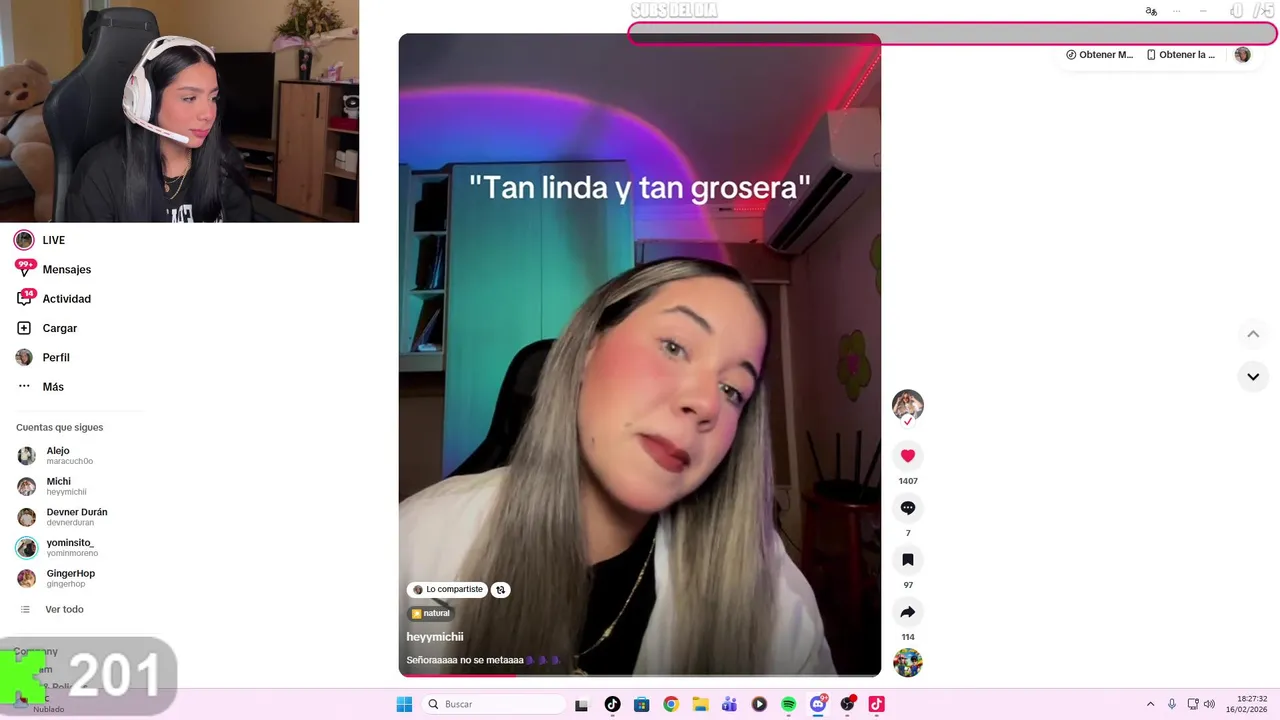Image resolution: width=1280 pixels, height=720 pixels.
Task: Seek on the video progress bar
Action: 640,675
